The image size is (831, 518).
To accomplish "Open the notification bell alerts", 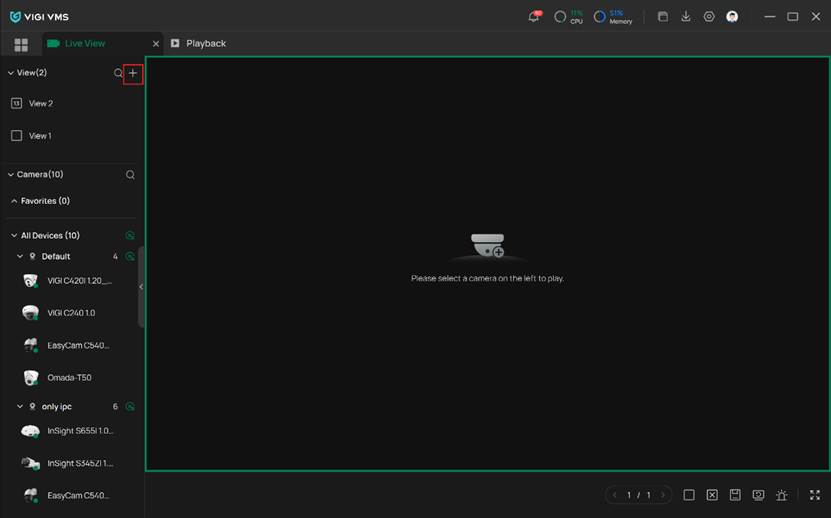I will tap(534, 17).
